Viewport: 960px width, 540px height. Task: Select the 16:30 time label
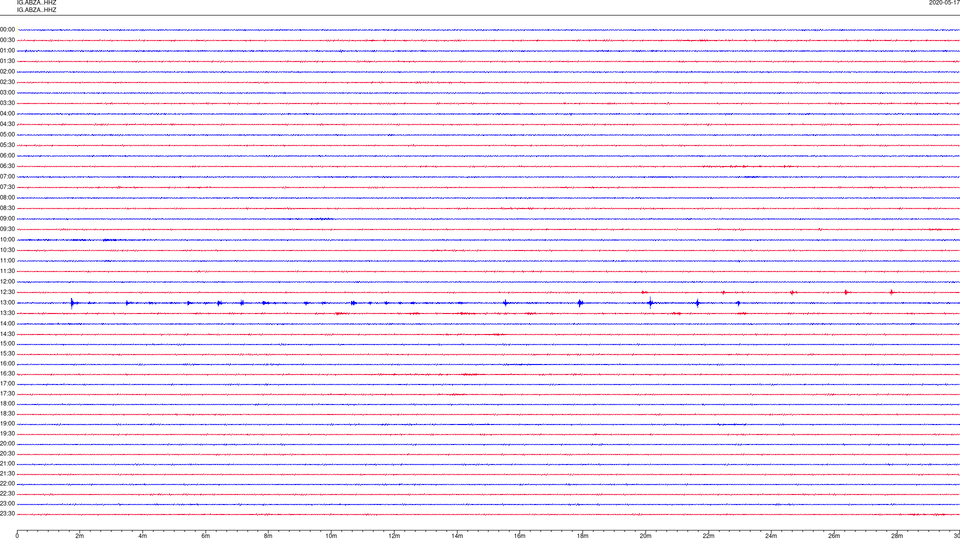pyautogui.click(x=7, y=374)
